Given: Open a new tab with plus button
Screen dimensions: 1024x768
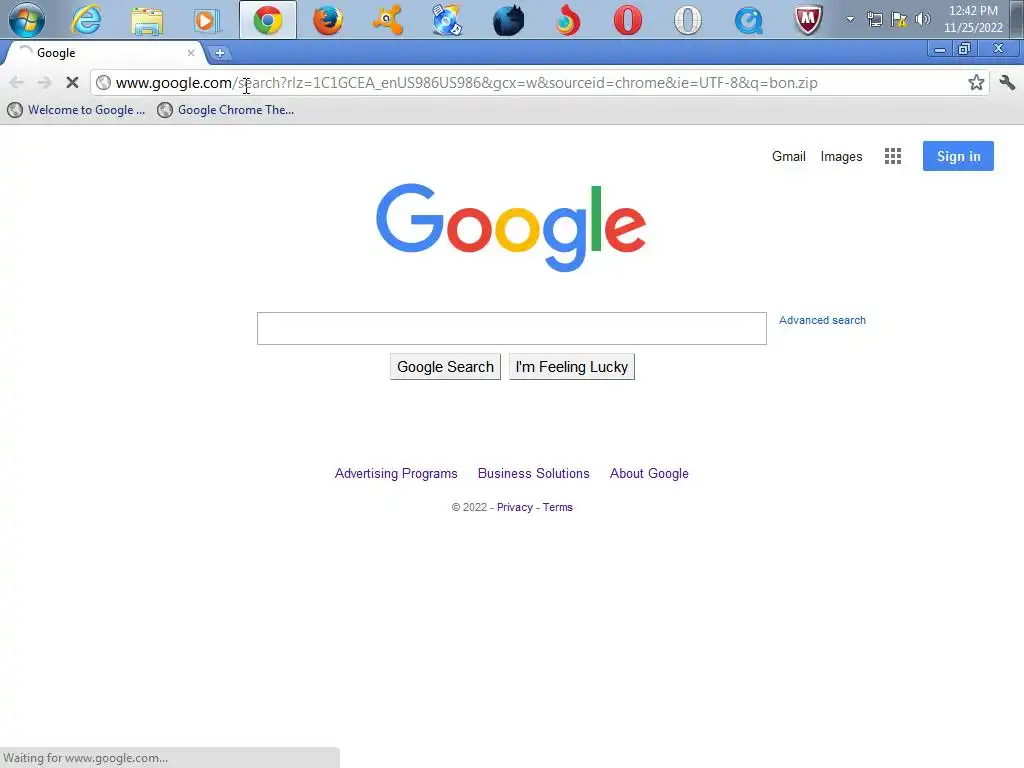Looking at the screenshot, I should [x=219, y=54].
